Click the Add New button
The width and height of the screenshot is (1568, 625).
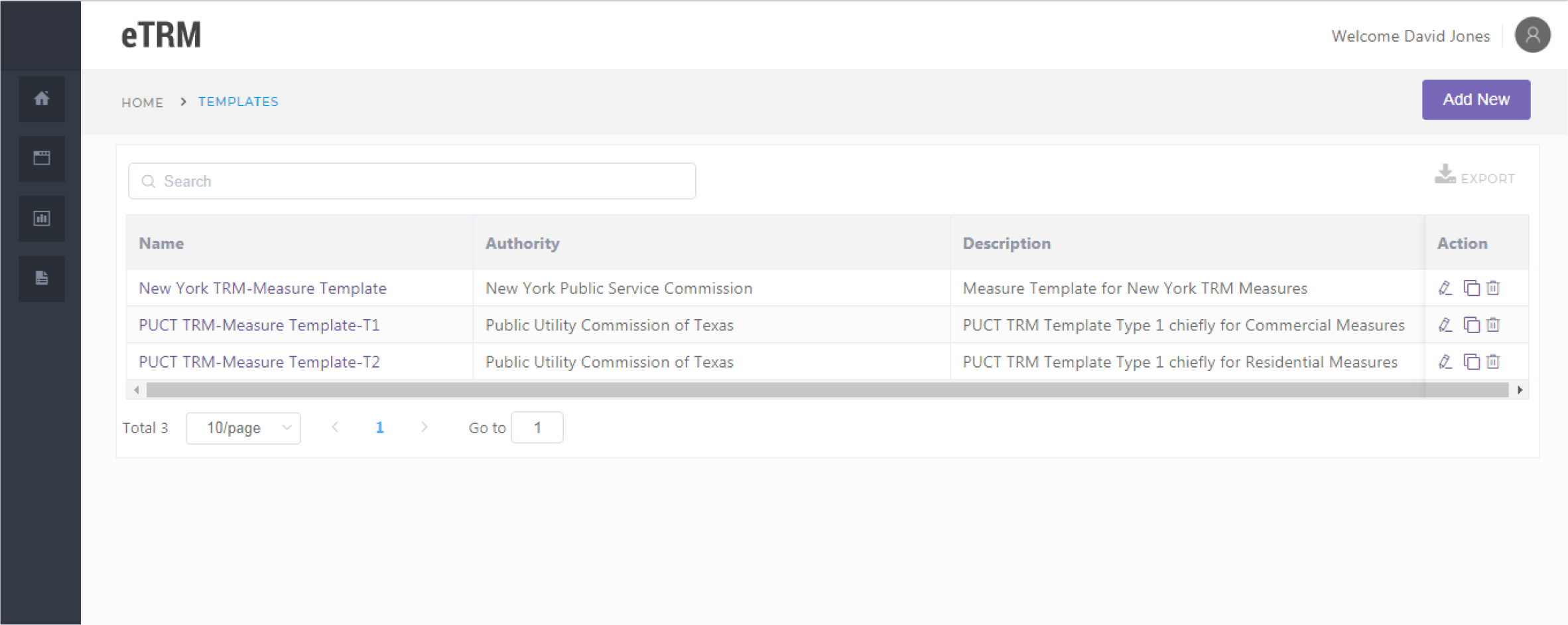1476,100
